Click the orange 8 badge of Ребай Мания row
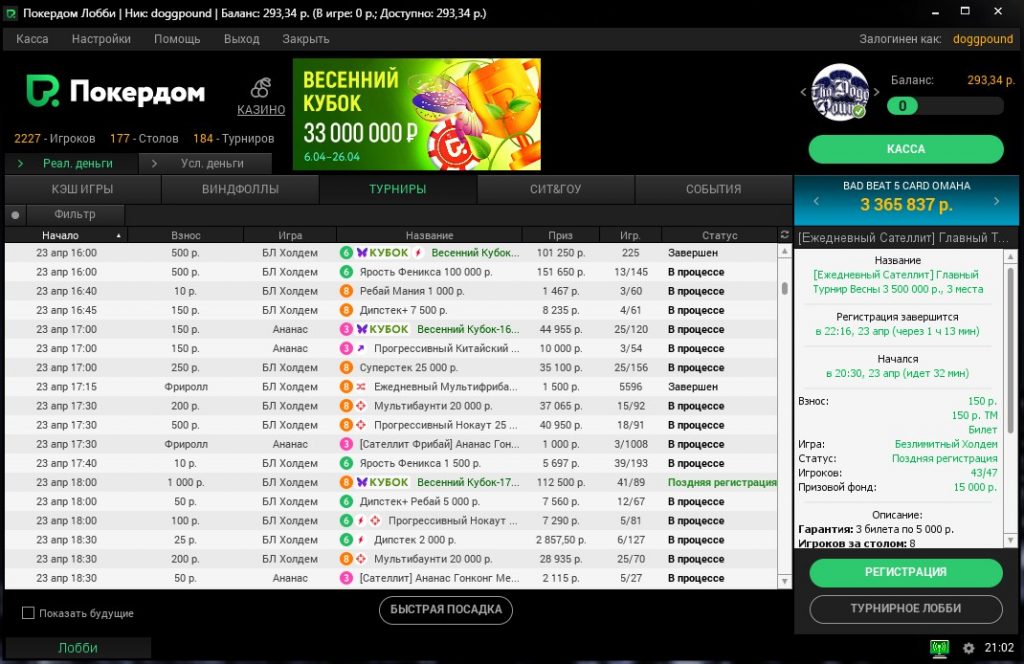 (346, 291)
